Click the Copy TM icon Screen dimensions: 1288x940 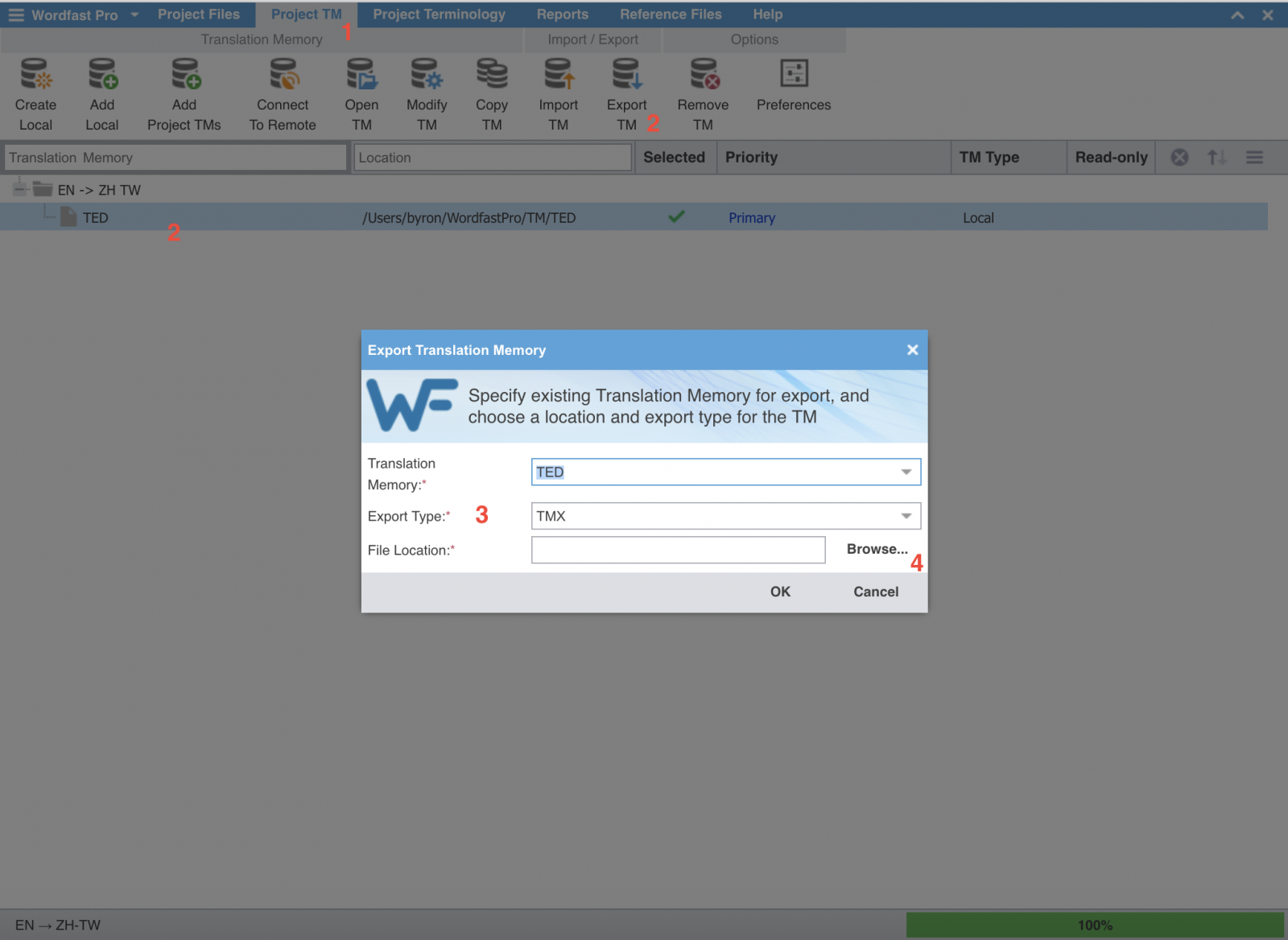pos(492,74)
